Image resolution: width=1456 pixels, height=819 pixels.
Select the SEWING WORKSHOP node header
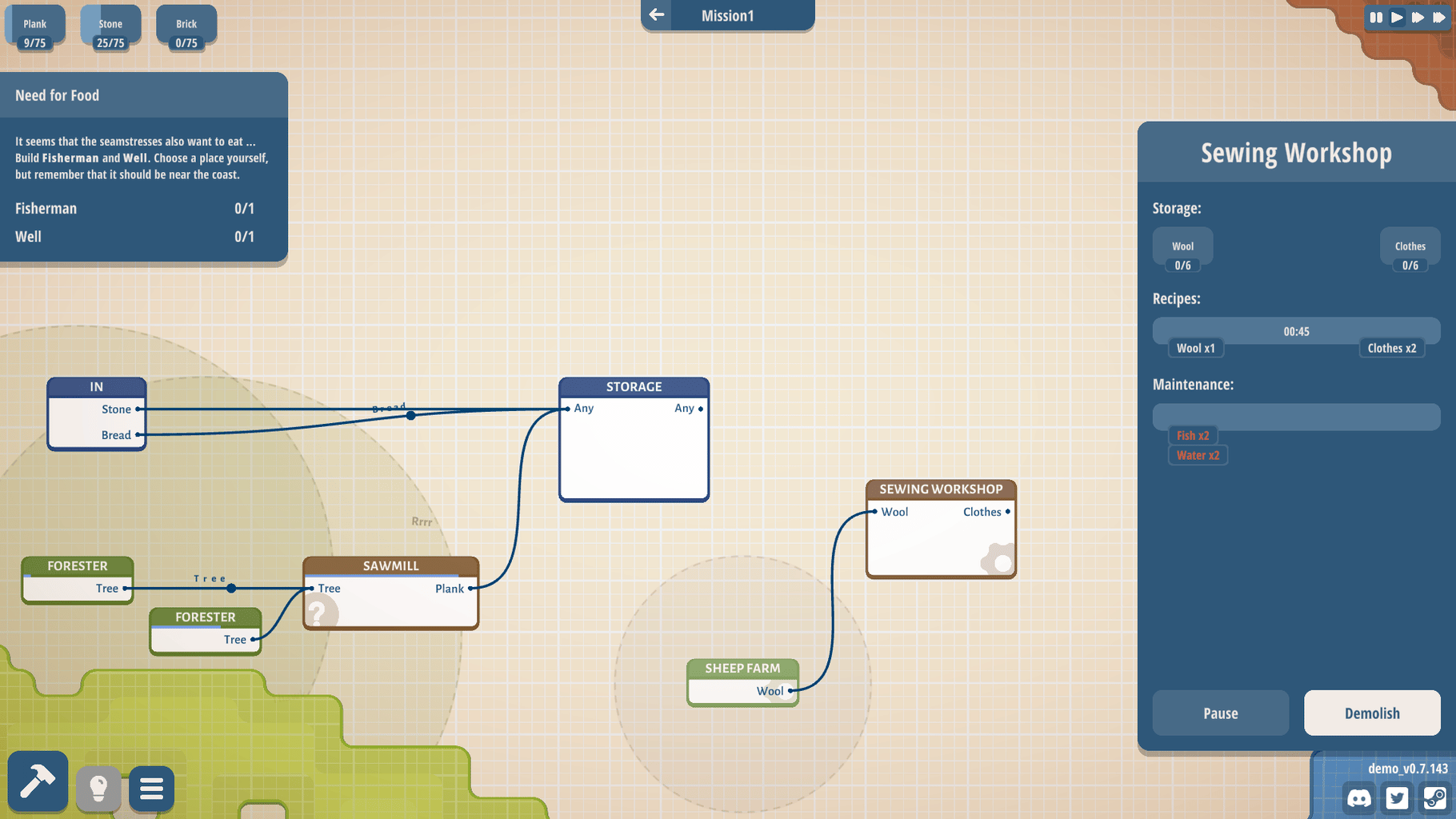click(941, 489)
